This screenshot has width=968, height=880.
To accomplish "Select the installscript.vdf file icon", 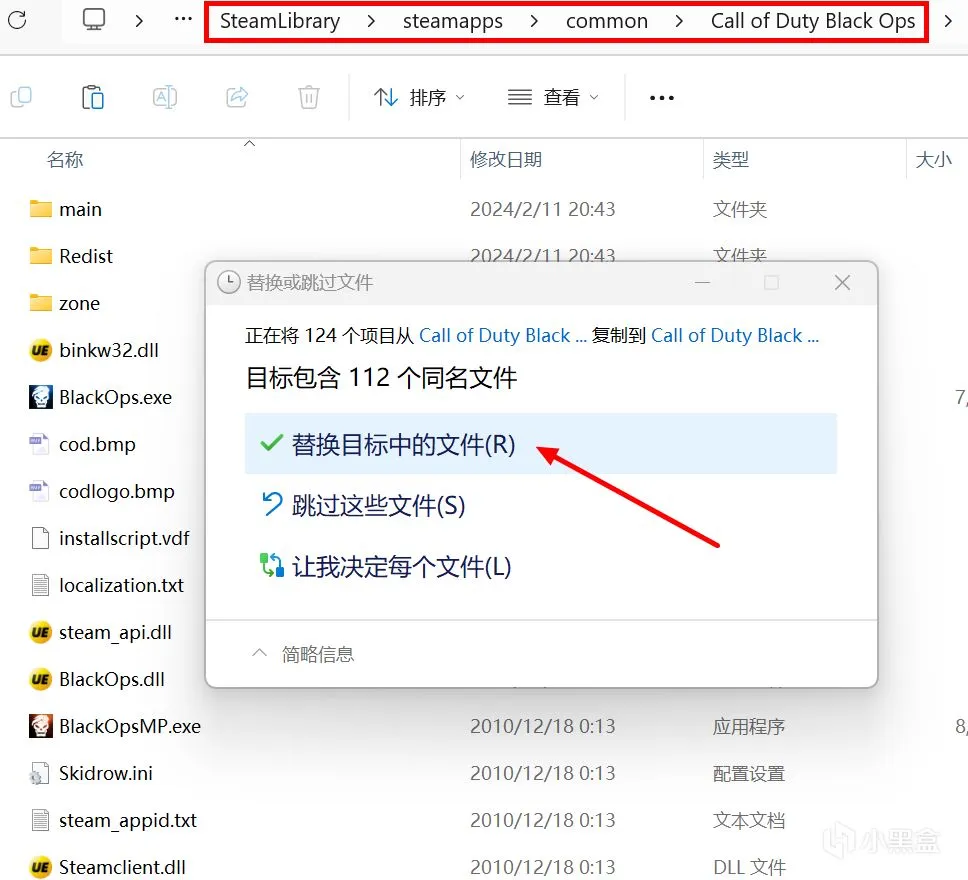I will [40, 538].
